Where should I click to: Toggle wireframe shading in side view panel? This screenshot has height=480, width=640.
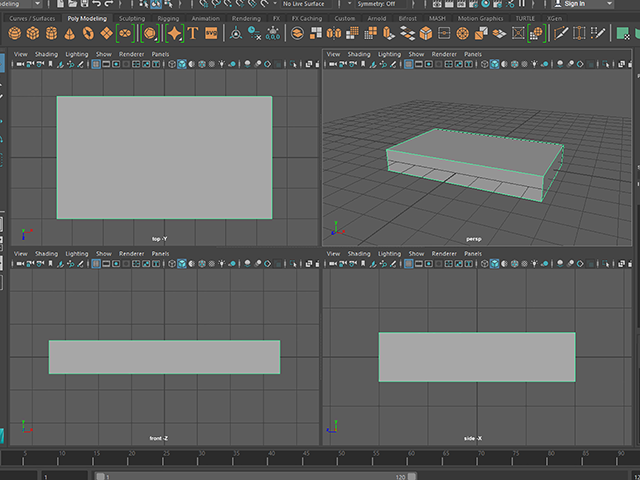click(x=484, y=264)
